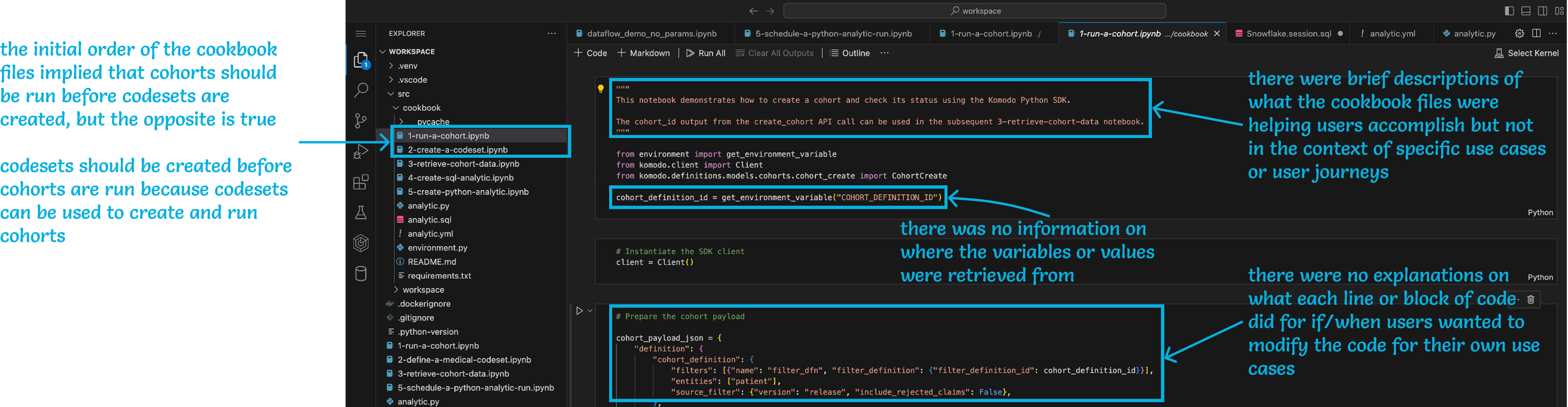1568x407 pixels.
Task: Open the Testing beaker icon
Action: (361, 212)
